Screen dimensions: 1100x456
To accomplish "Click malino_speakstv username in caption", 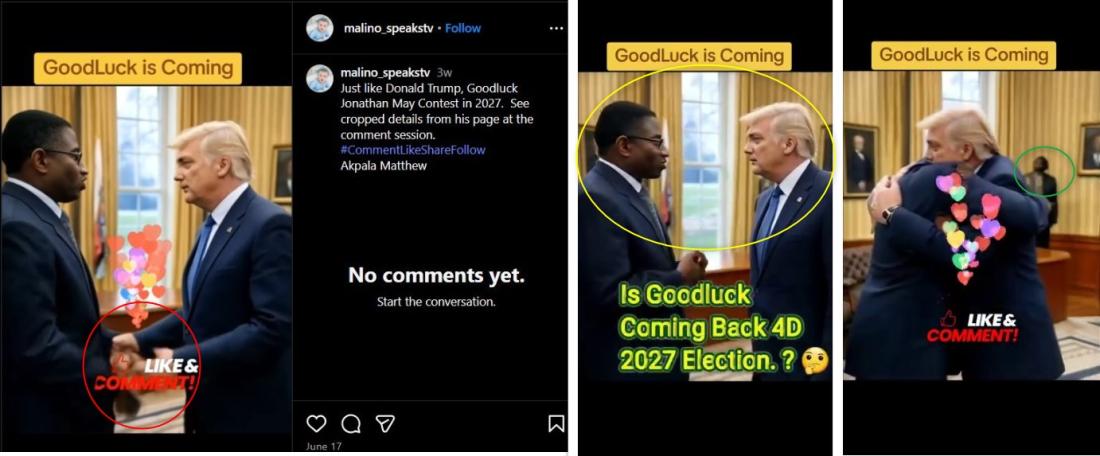I will click(x=385, y=72).
